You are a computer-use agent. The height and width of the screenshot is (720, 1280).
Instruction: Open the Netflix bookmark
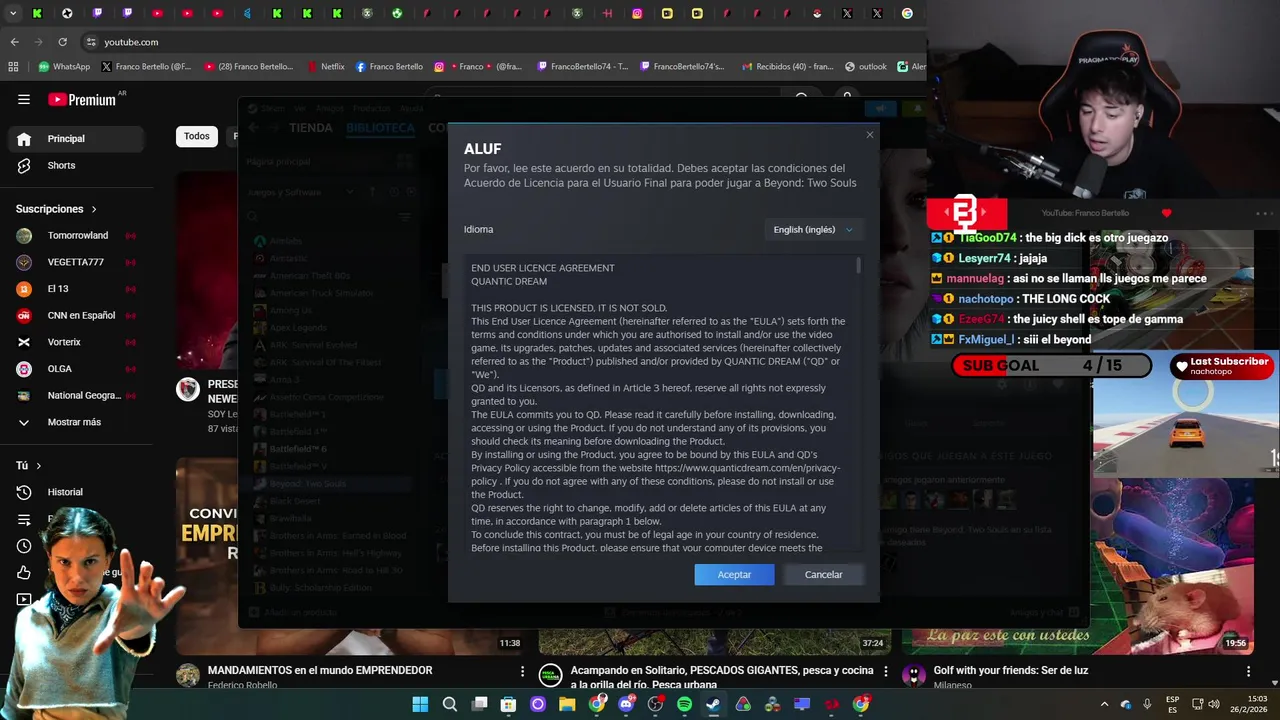pos(325,67)
